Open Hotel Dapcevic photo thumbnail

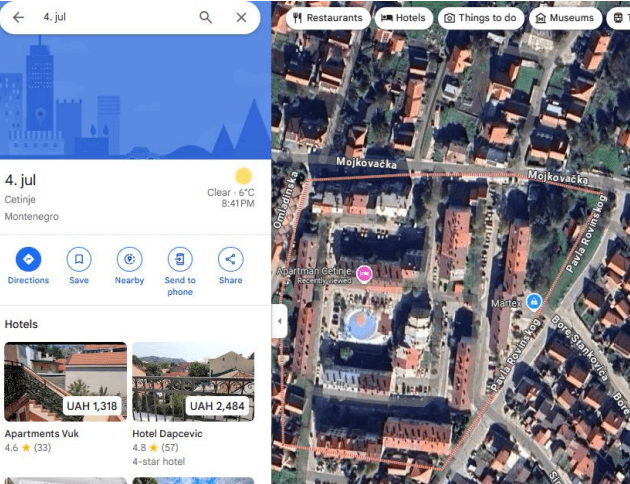coord(193,381)
